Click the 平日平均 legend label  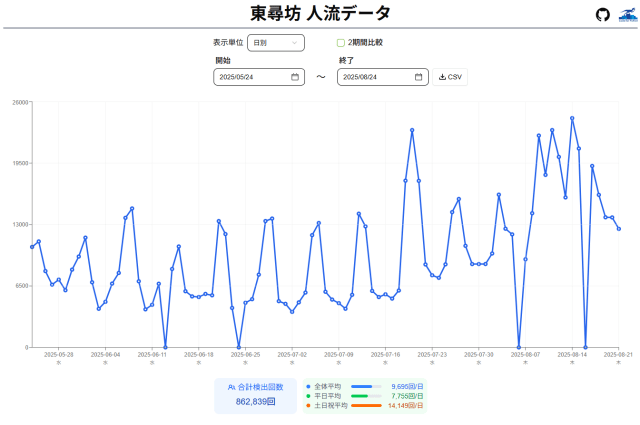327,396
